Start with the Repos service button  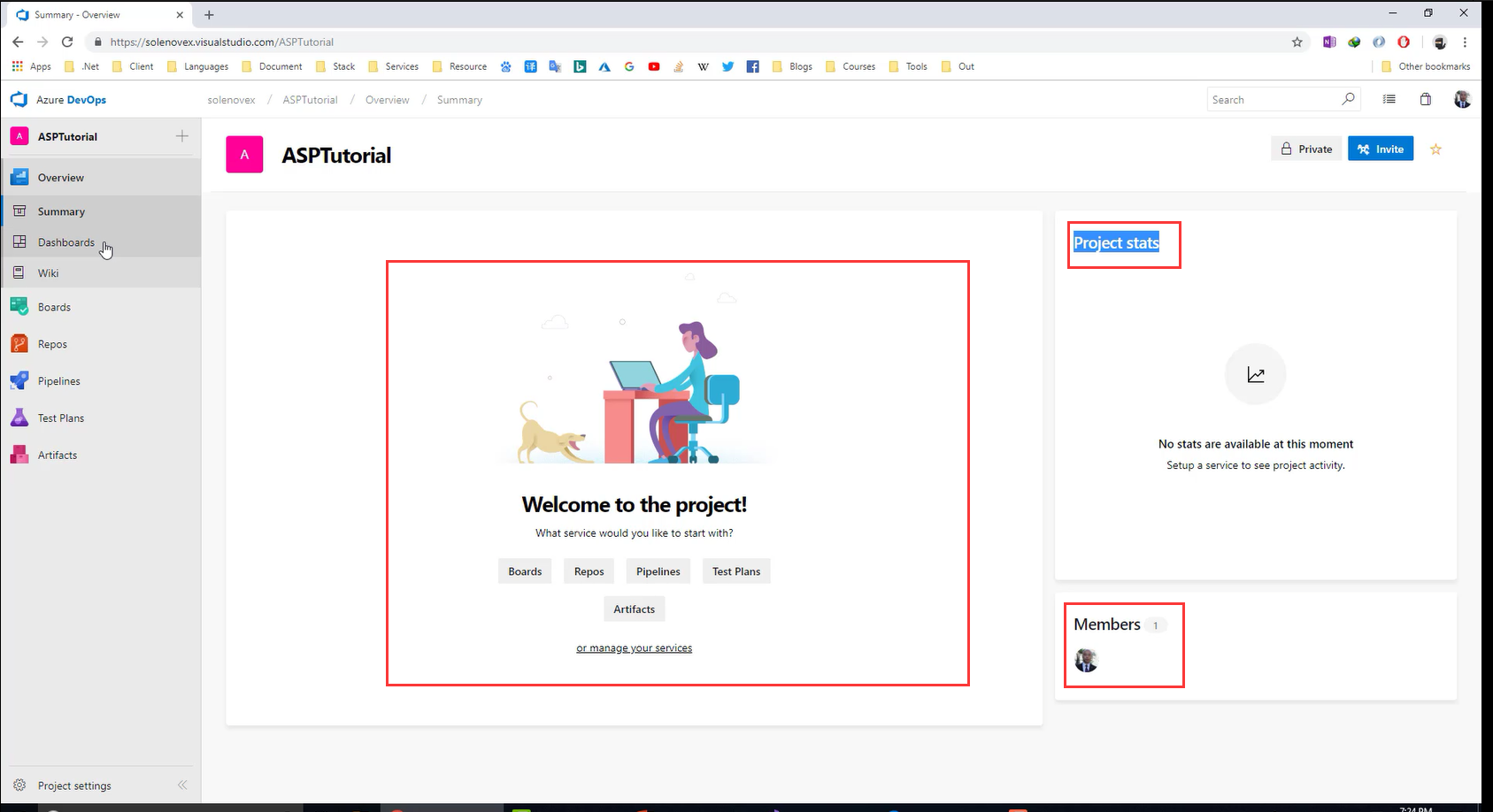pyautogui.click(x=589, y=571)
